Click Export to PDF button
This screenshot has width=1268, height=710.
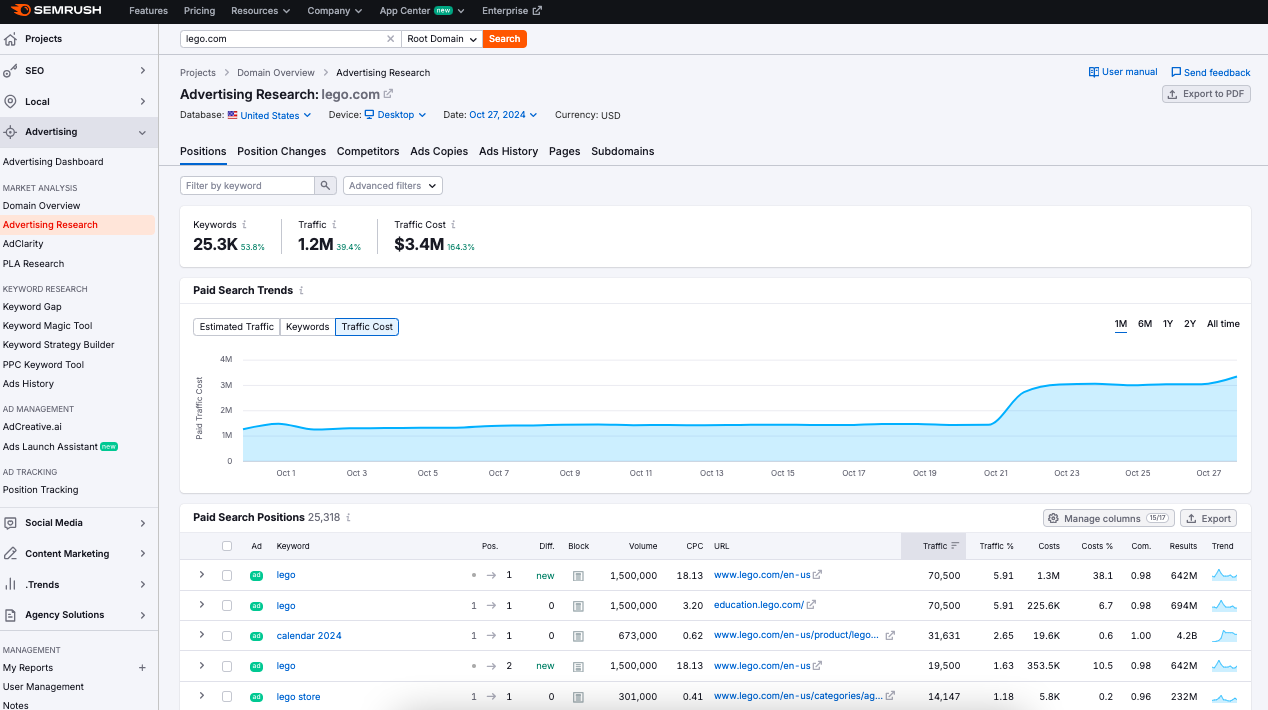pos(1206,94)
